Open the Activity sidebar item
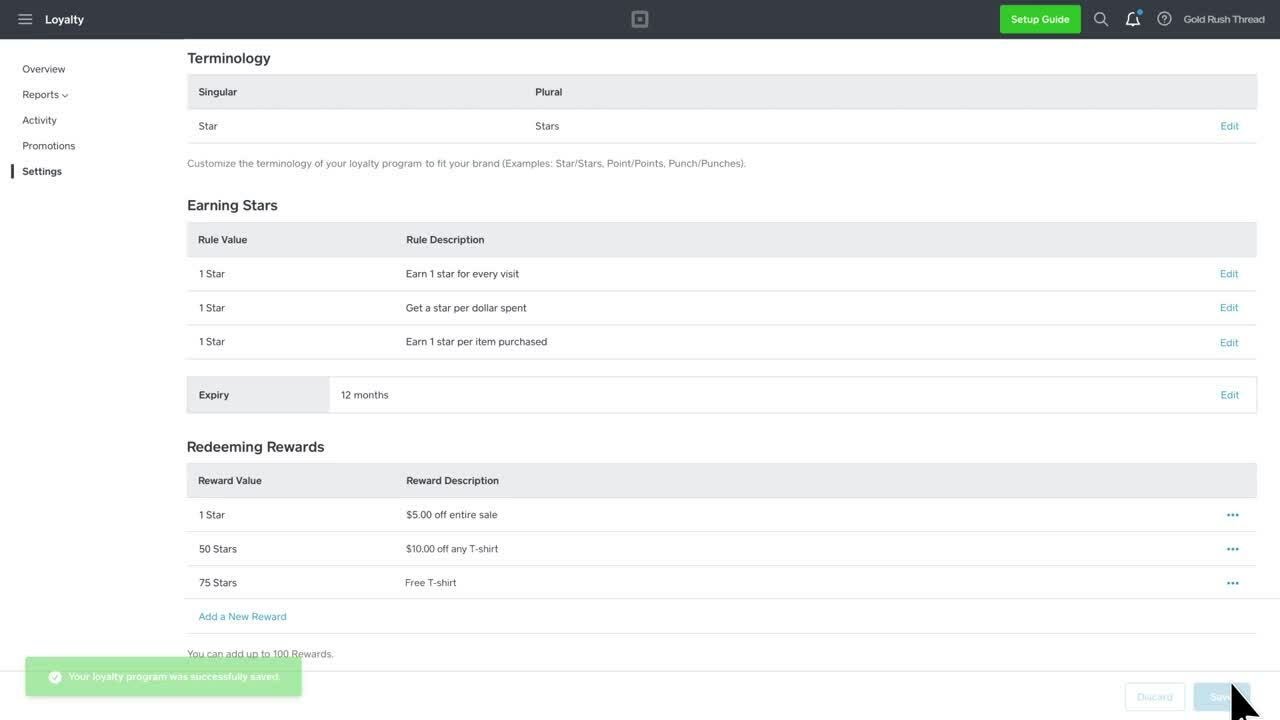The image size is (1280, 720). click(x=40, y=120)
